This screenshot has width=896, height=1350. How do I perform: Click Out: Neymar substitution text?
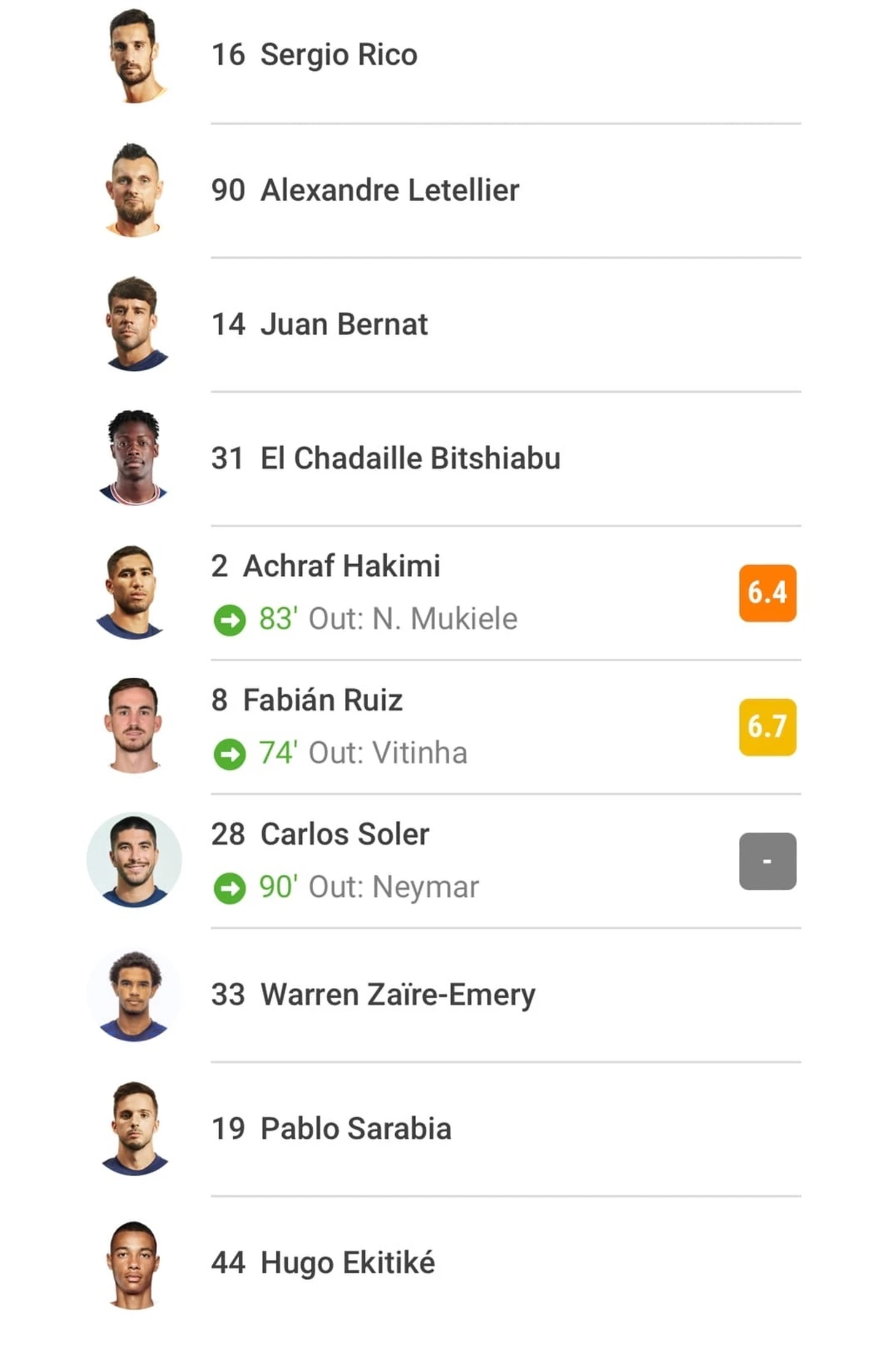tap(393, 887)
